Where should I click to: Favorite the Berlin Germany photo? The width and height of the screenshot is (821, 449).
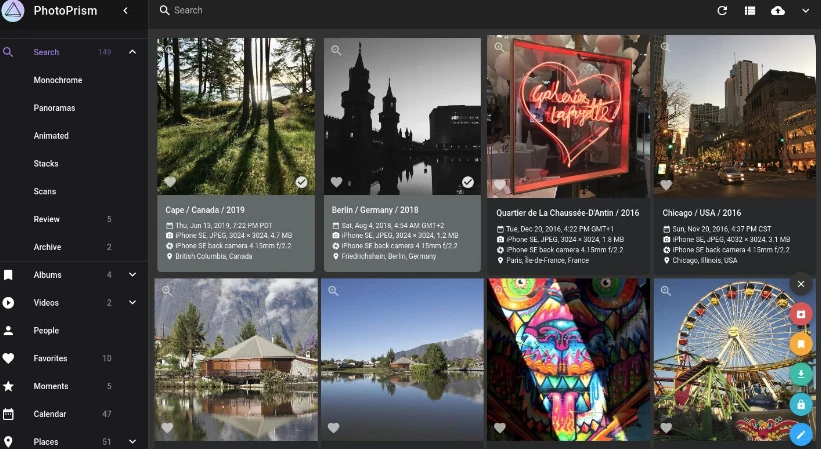click(336, 182)
